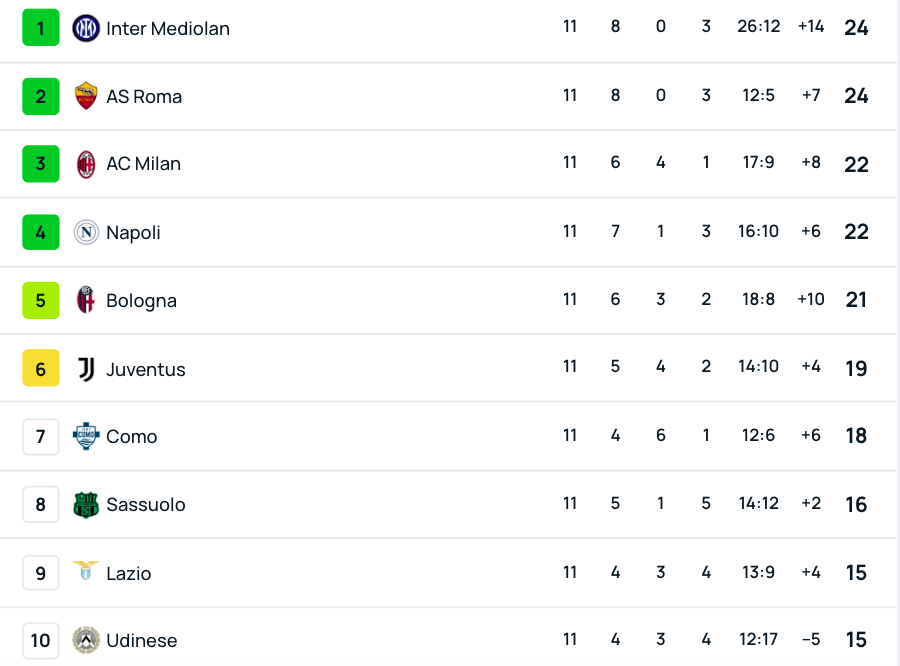Open the AS Roma team link

tap(144, 97)
